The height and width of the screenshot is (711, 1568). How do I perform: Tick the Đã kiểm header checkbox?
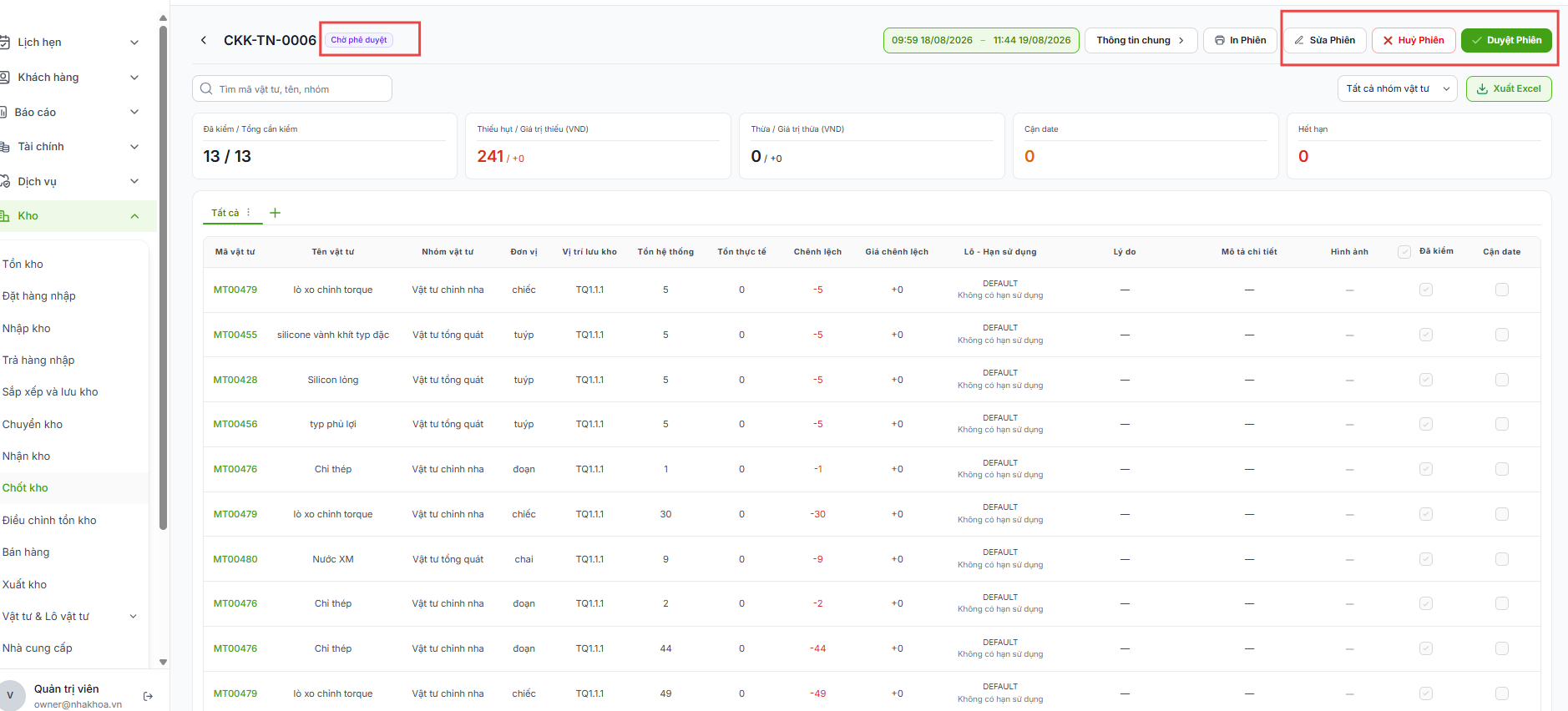1404,252
